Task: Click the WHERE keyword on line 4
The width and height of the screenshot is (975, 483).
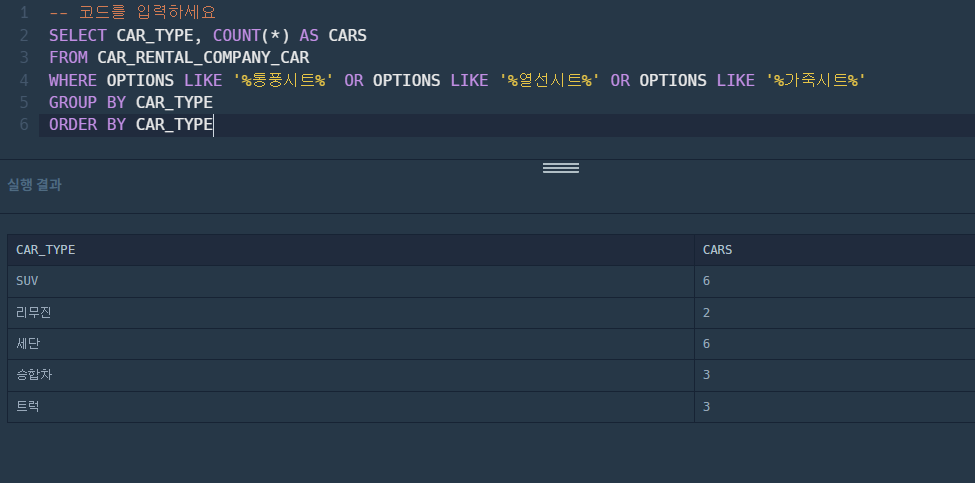Action: pyautogui.click(x=73, y=80)
